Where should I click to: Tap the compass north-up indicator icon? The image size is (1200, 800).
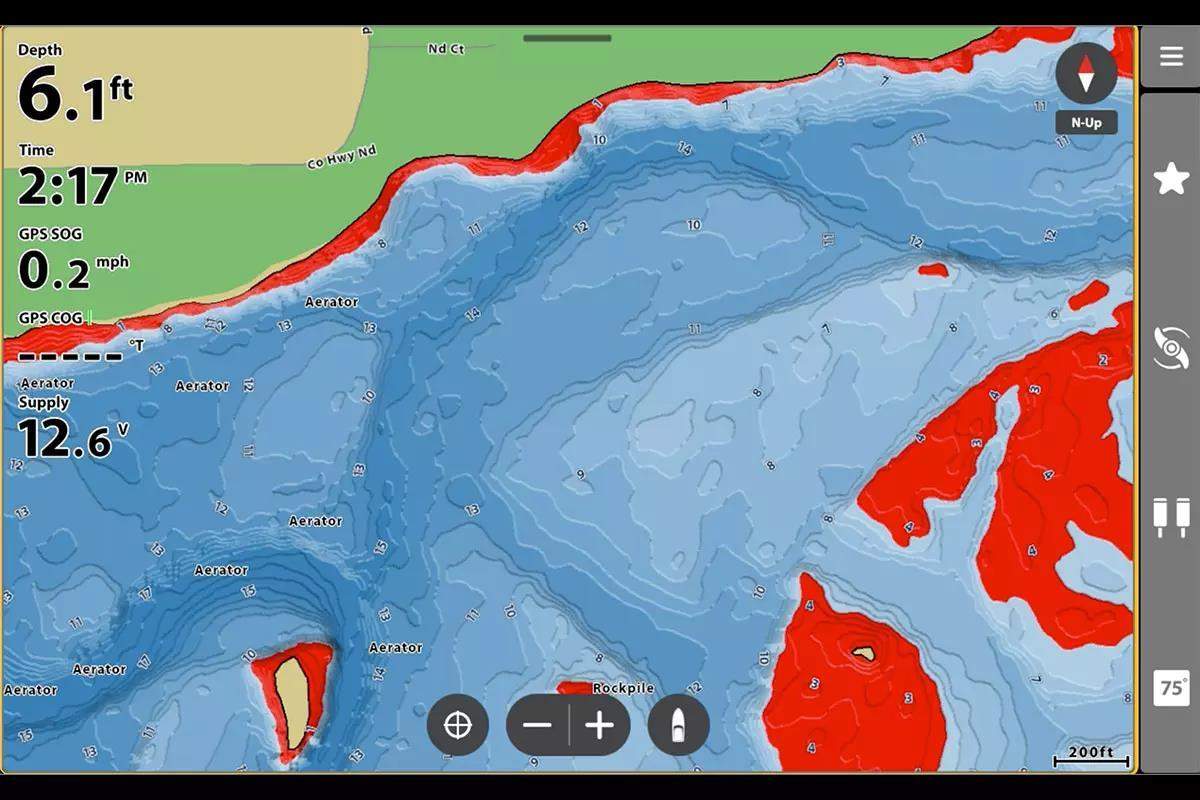tap(1086, 73)
